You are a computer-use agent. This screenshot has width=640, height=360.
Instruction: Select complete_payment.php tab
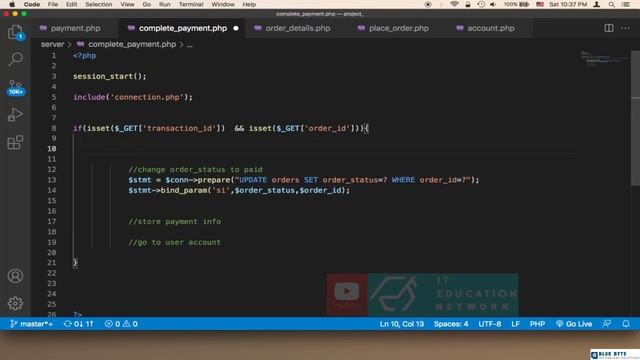click(x=182, y=28)
